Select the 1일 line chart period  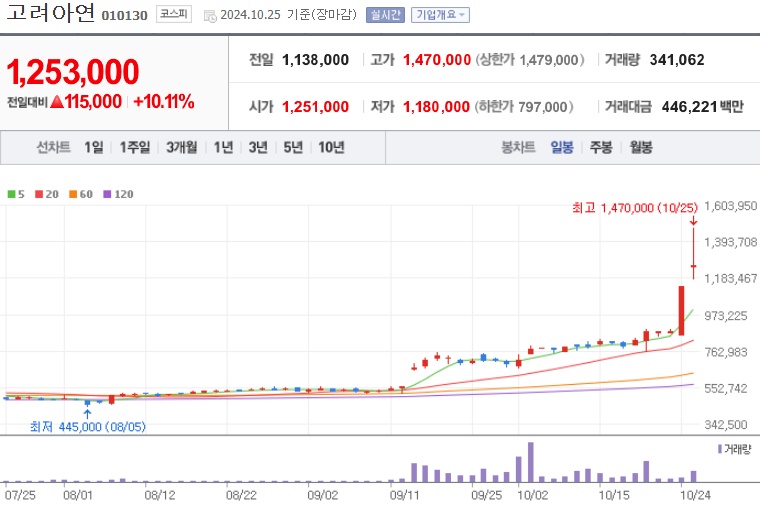click(x=94, y=147)
